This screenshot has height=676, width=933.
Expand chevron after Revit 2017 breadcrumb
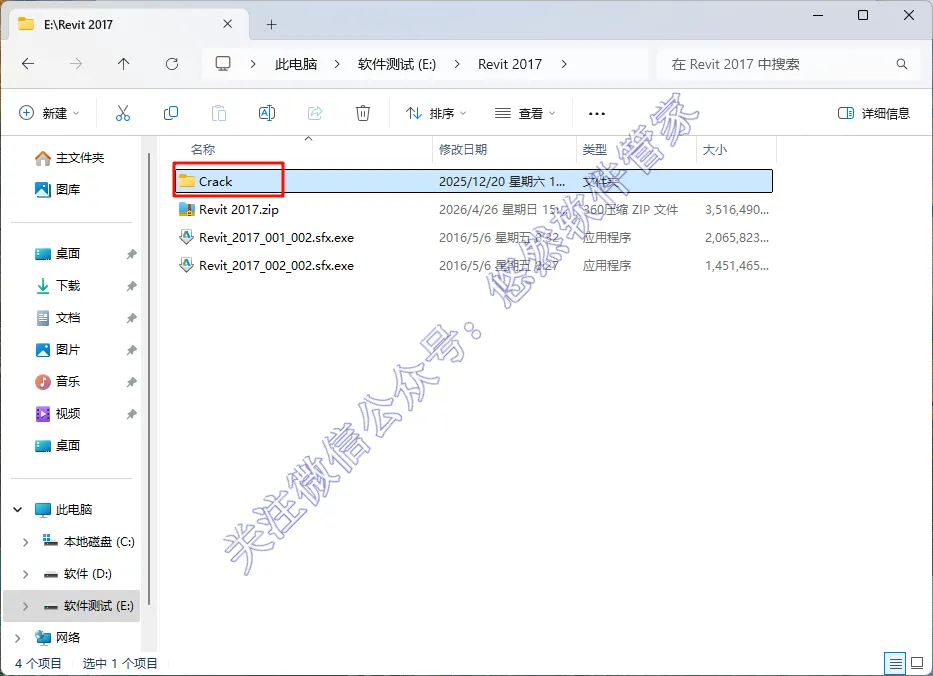click(x=563, y=64)
